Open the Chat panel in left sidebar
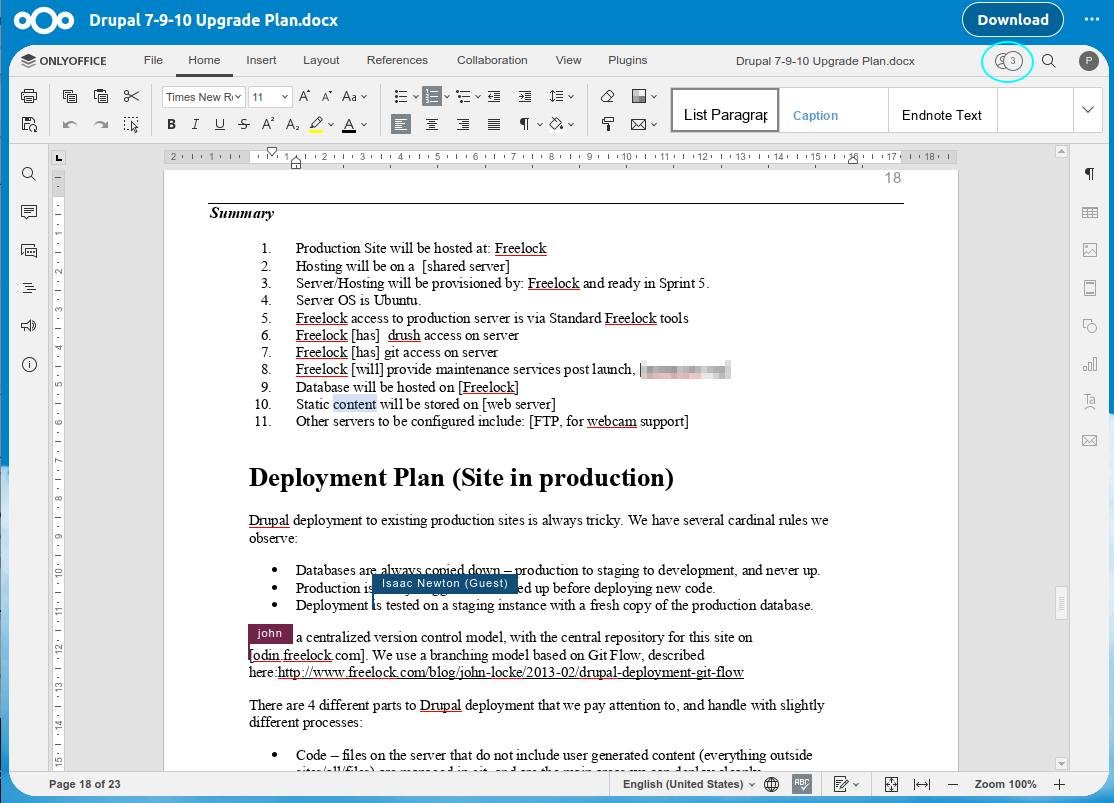1114x803 pixels. pyautogui.click(x=29, y=250)
